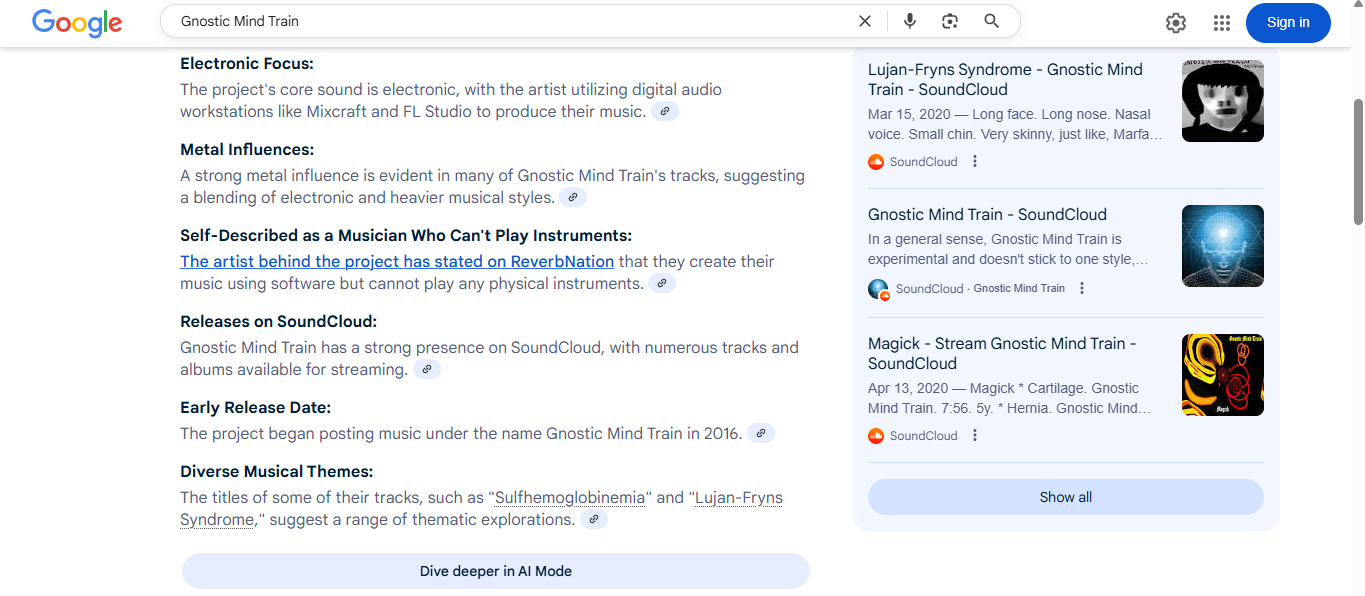Open the Lujan-Fryns Syndrome face thumbnail
Viewport: 1365px width, 596px height.
(x=1222, y=101)
